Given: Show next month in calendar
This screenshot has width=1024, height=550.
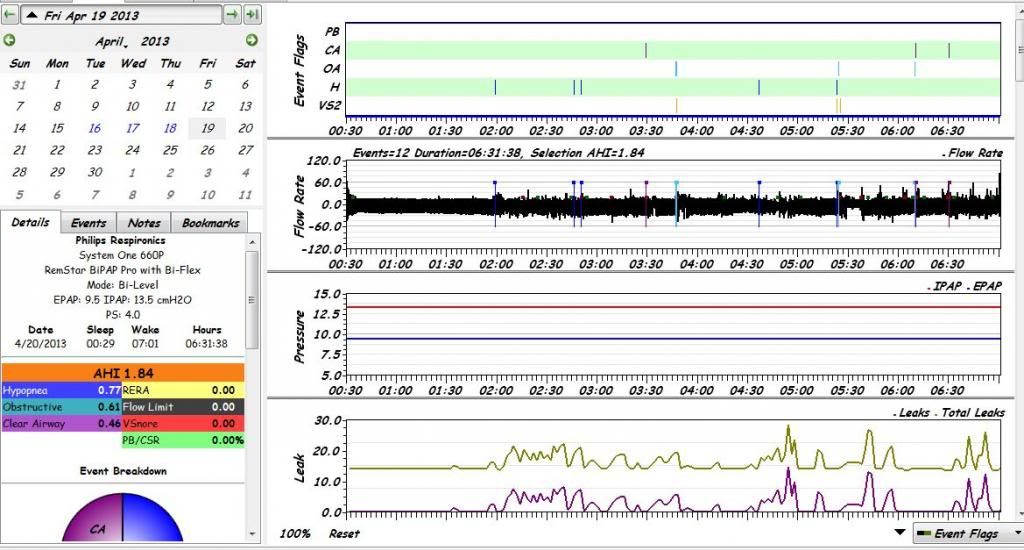Looking at the screenshot, I should point(251,40).
